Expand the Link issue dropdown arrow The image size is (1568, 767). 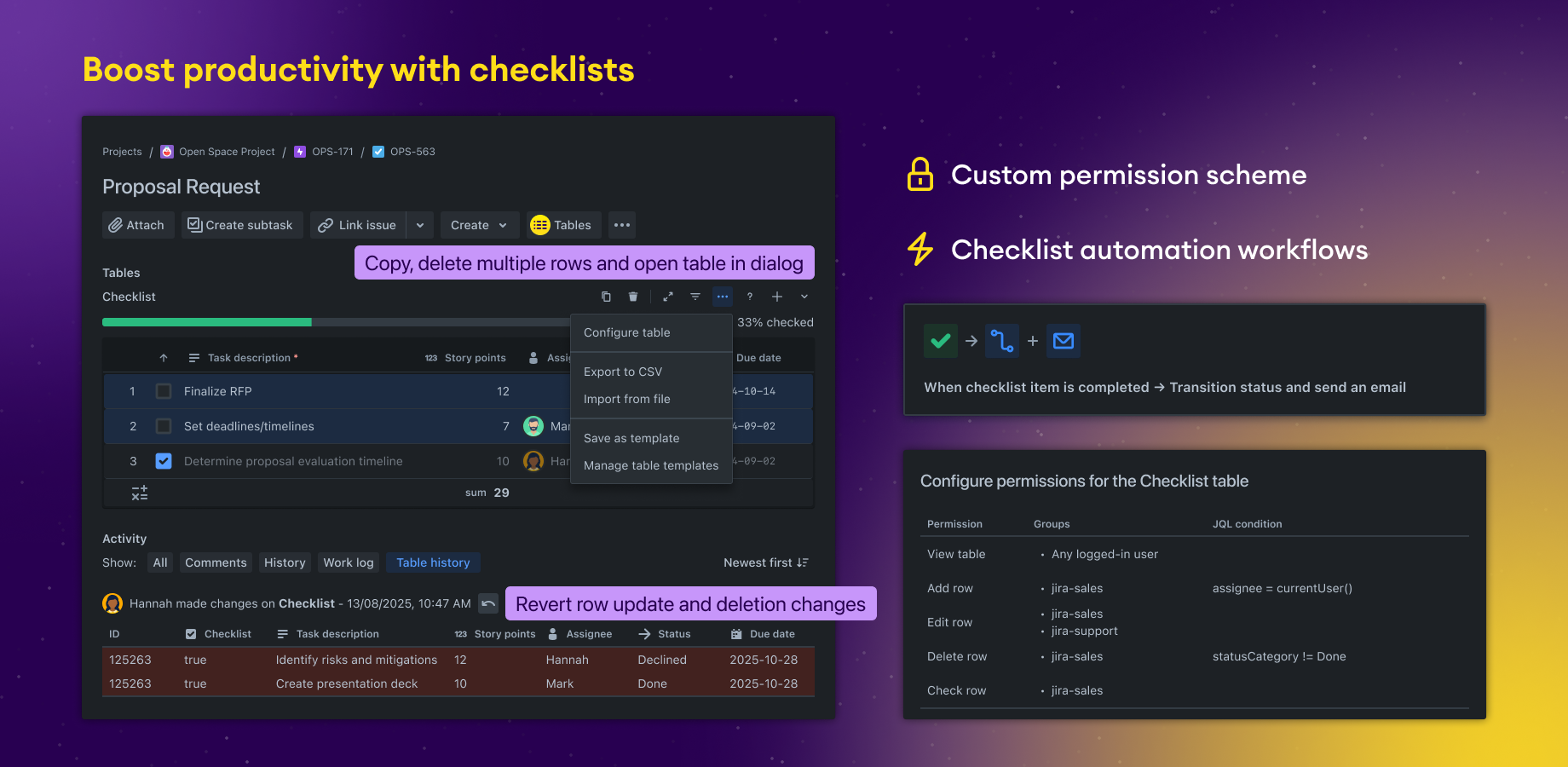click(x=420, y=225)
